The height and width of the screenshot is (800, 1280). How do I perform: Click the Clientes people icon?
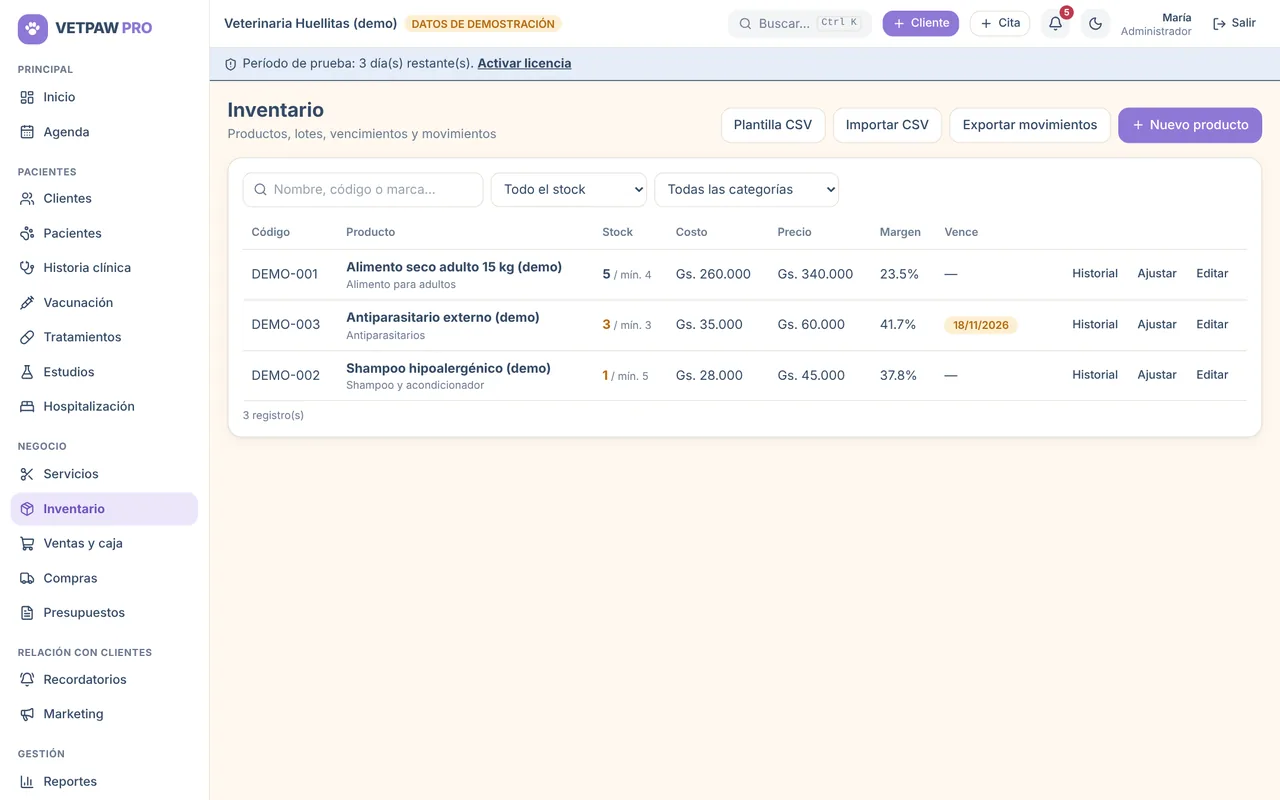point(27,199)
